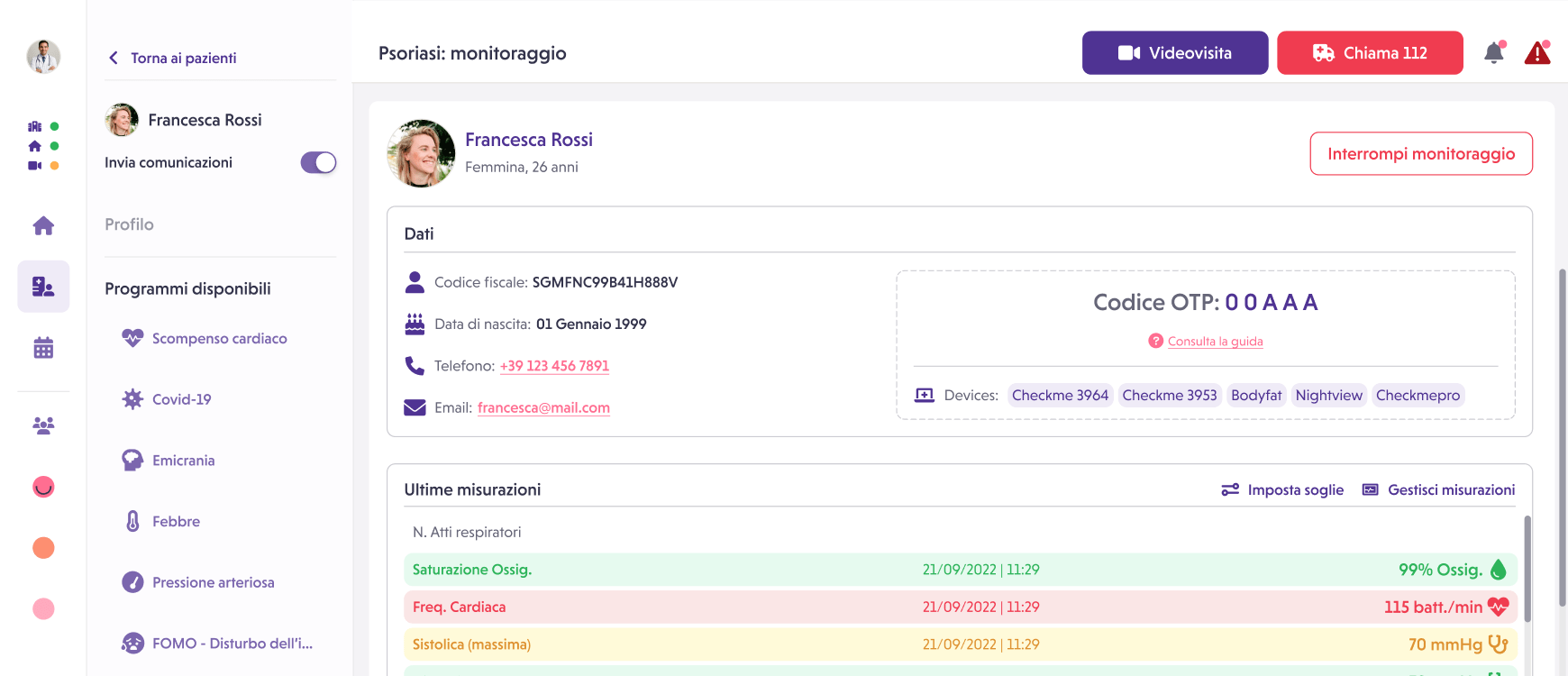Go back via Torna ai pazienti
The height and width of the screenshot is (676, 1568).
pos(173,58)
